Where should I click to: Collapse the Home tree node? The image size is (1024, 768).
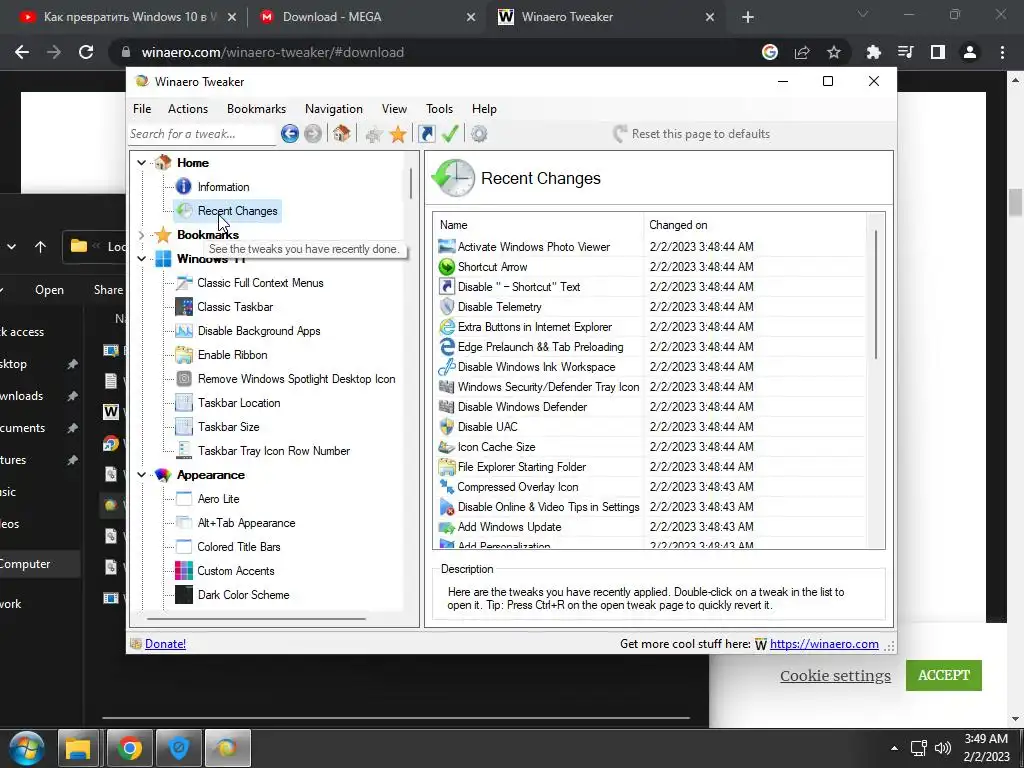142,163
